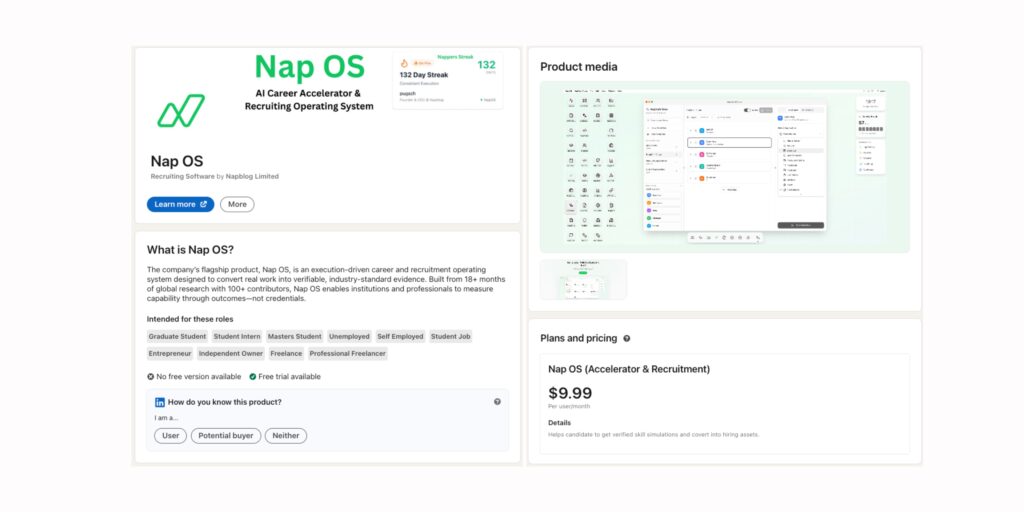
Task: Click the Learn more button
Action: click(x=180, y=204)
